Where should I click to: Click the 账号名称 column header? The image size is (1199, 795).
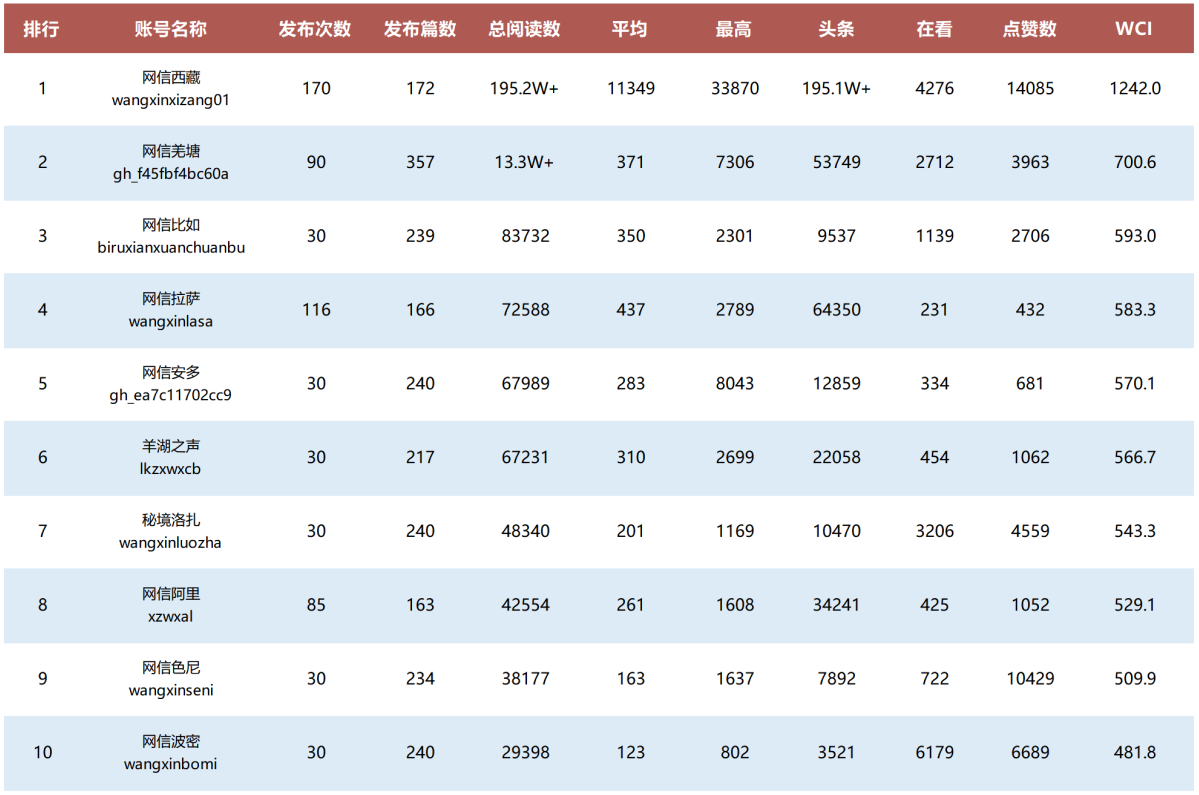[171, 29]
